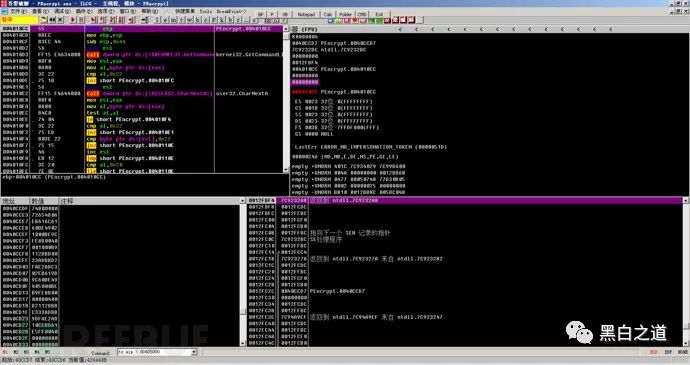The image size is (690, 365).
Task: Click the CMD button
Action: point(362,14)
